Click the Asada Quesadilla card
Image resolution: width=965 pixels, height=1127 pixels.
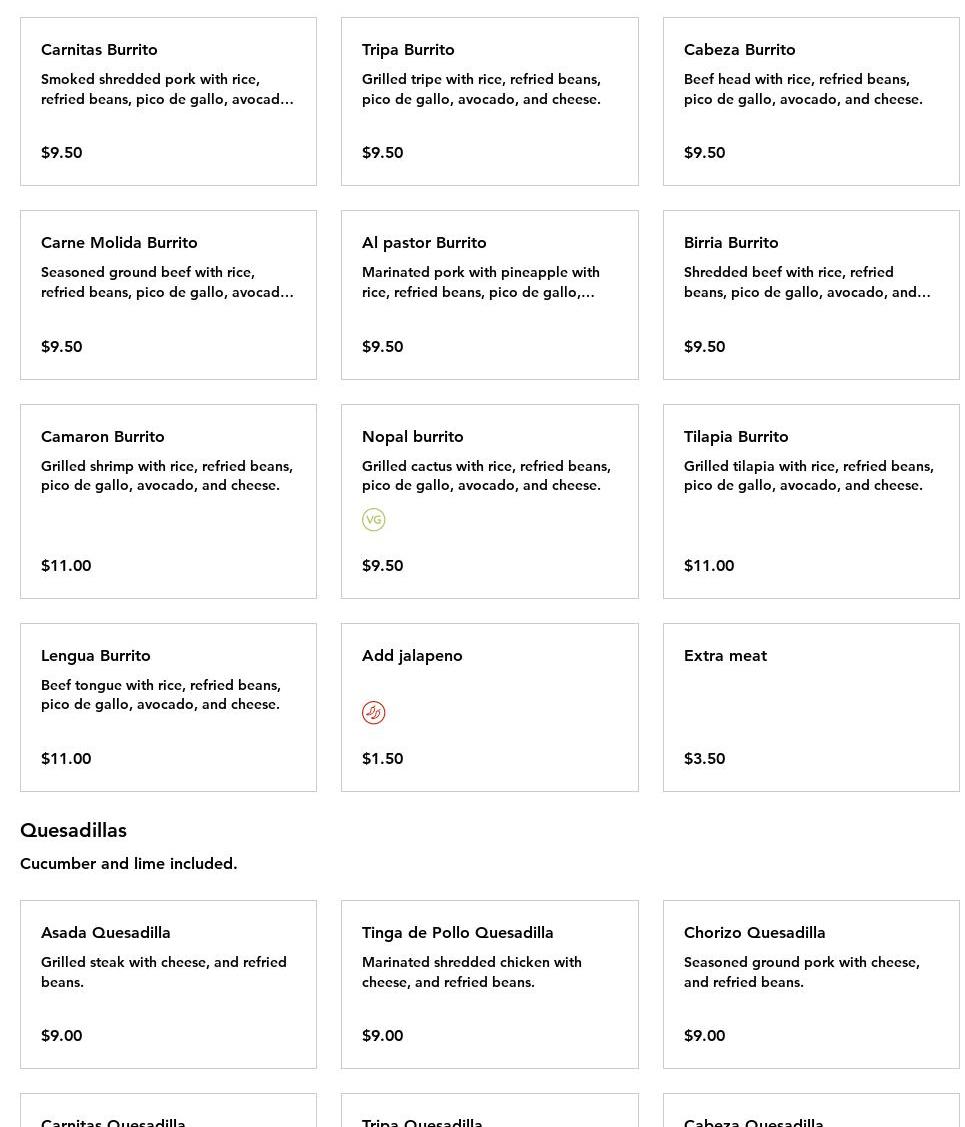coord(168,984)
